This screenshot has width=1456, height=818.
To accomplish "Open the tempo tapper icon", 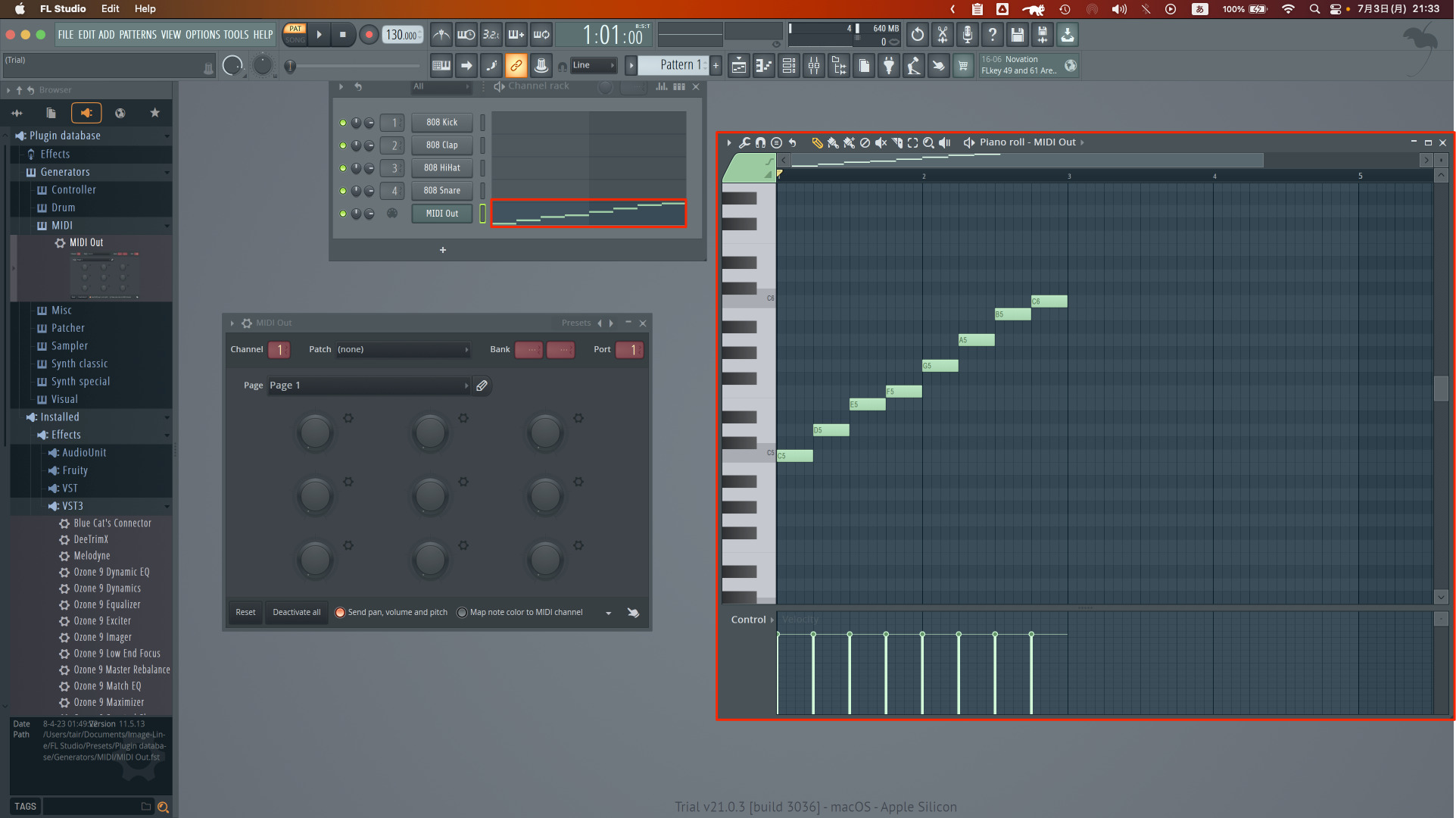I will (x=914, y=66).
